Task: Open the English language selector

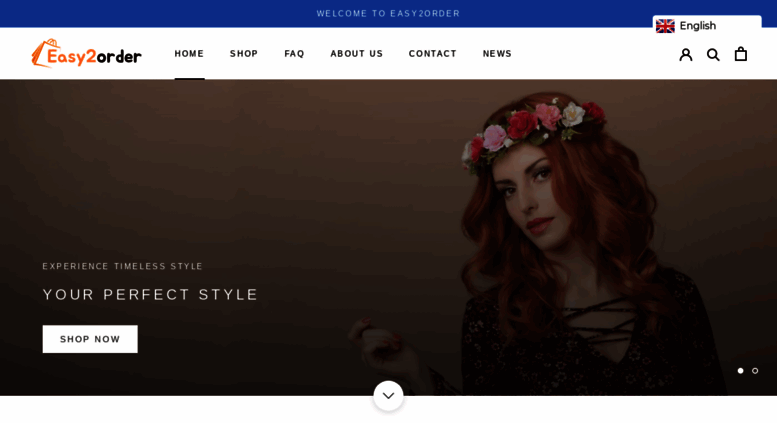Action: 707,25
